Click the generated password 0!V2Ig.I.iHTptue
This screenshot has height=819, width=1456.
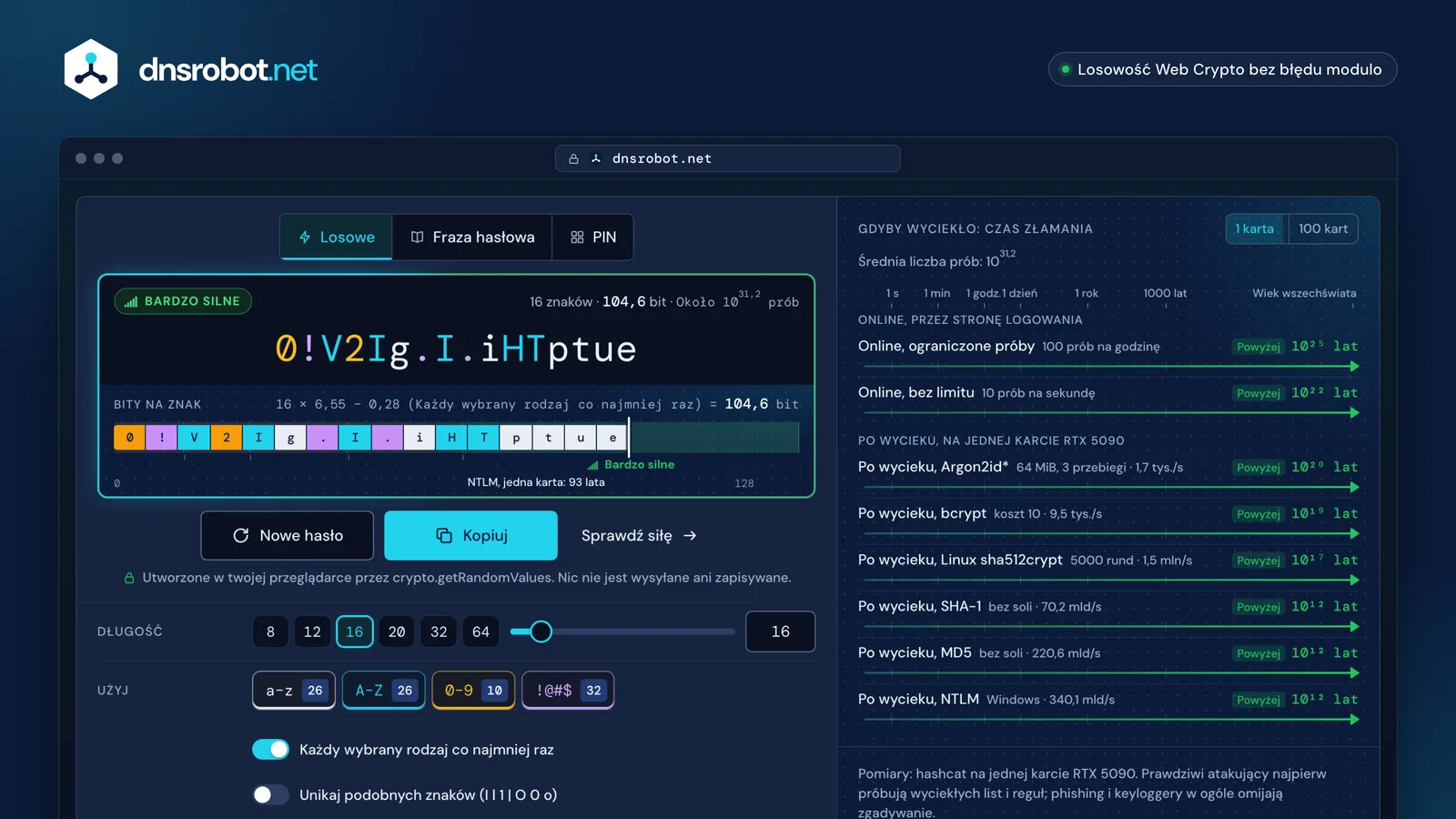[456, 349]
